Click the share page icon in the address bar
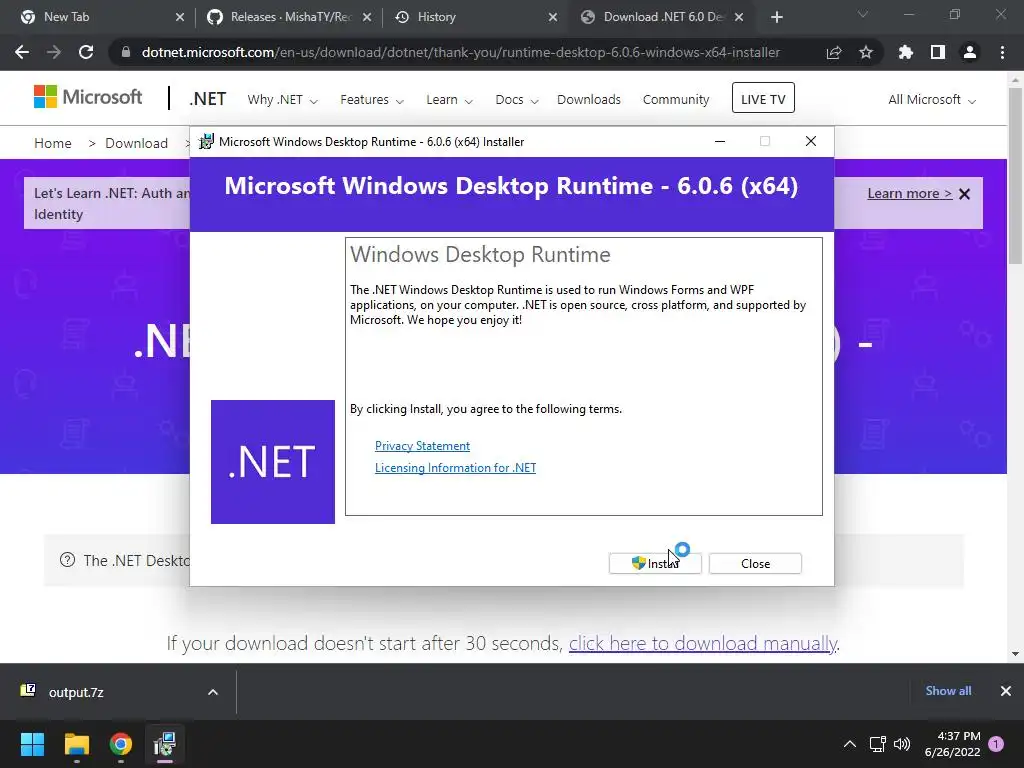Screen dimensions: 1024x768 pyautogui.click(x=834, y=52)
